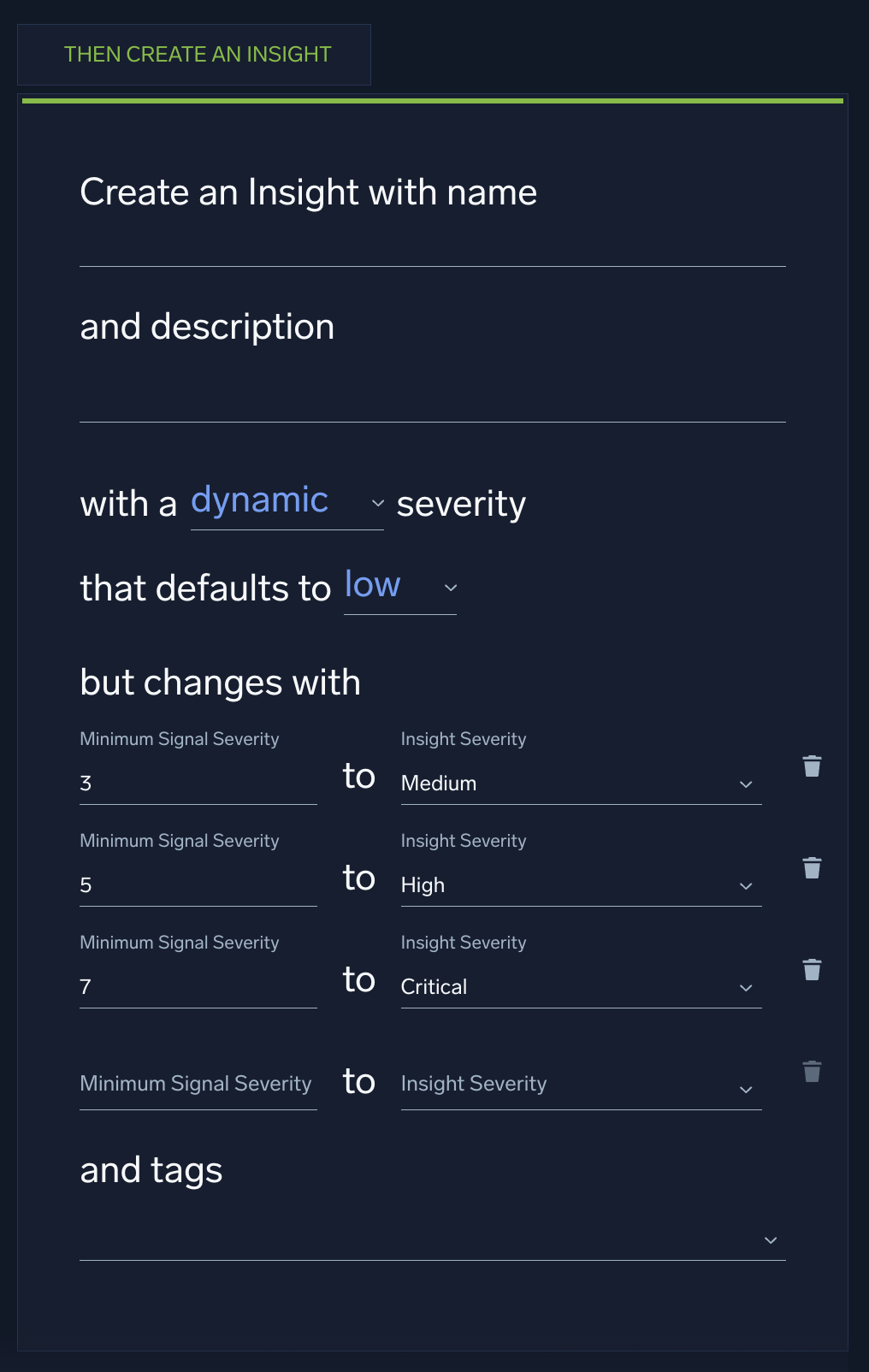Delete the Medium severity mapping row
The image size is (869, 1372).
tap(811, 766)
